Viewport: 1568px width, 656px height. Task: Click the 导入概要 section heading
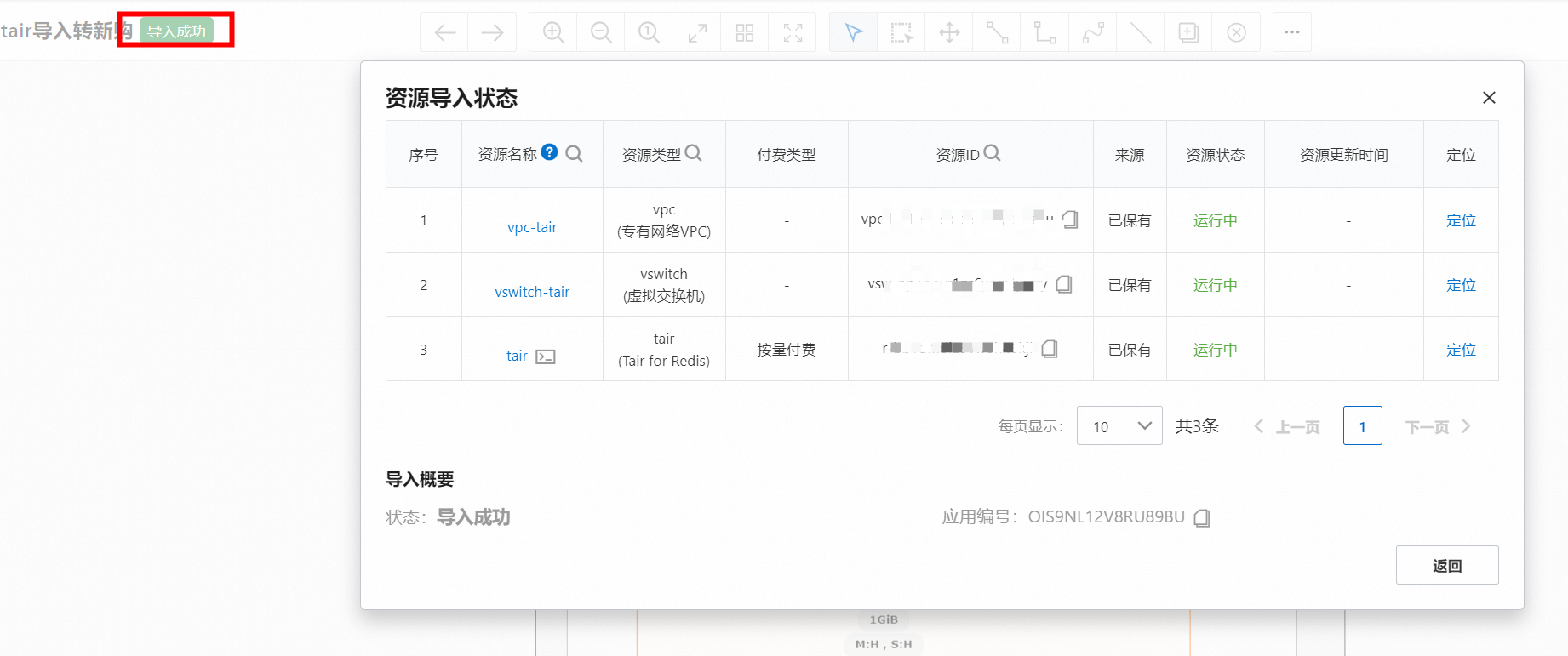pos(420,479)
